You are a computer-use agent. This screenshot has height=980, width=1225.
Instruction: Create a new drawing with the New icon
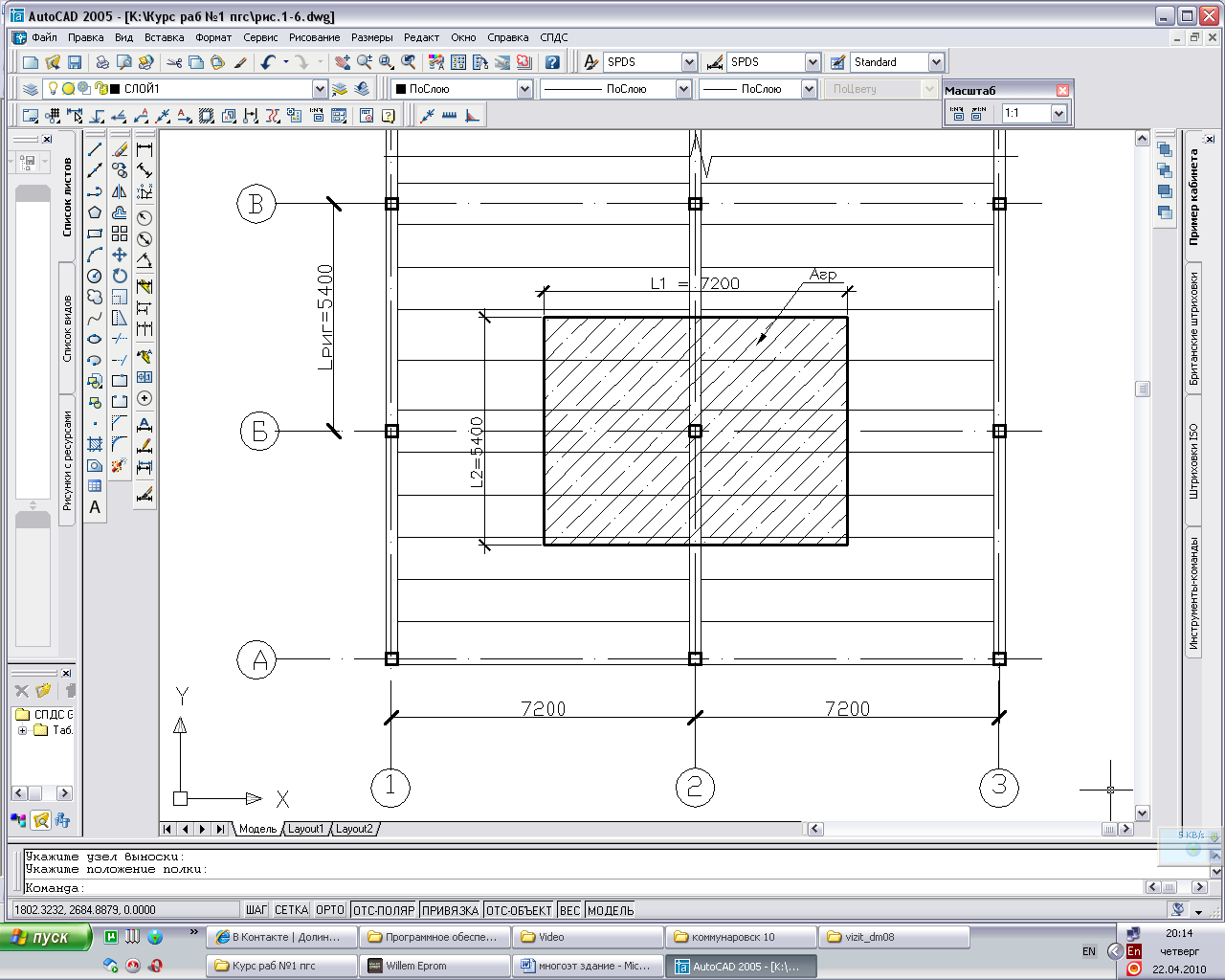click(31, 62)
